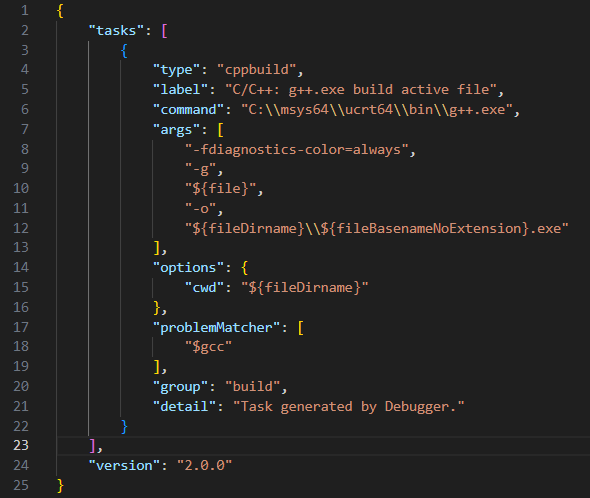The height and width of the screenshot is (498, 590).
Task: Click the "2.0.0" value
Action: 204,466
